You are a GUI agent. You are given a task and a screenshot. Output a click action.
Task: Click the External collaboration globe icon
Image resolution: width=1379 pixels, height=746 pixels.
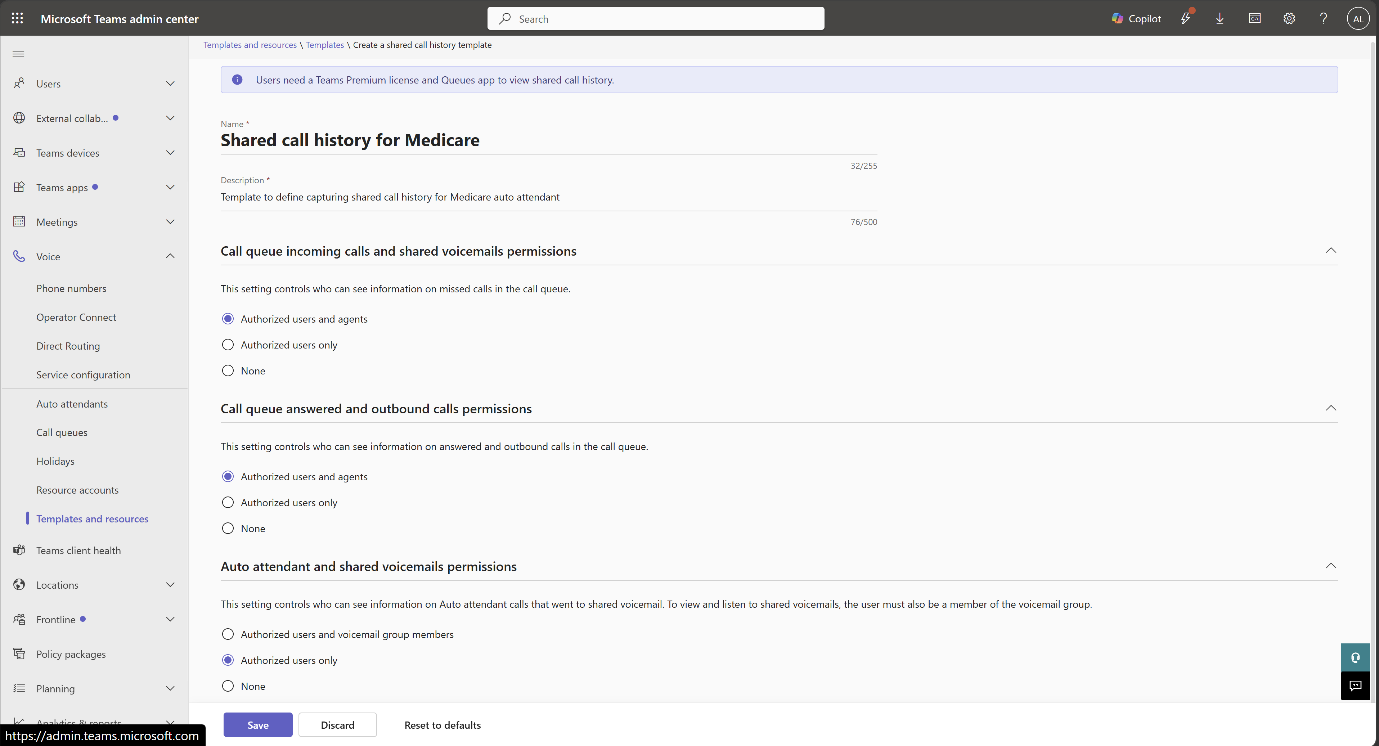pyautogui.click(x=19, y=118)
